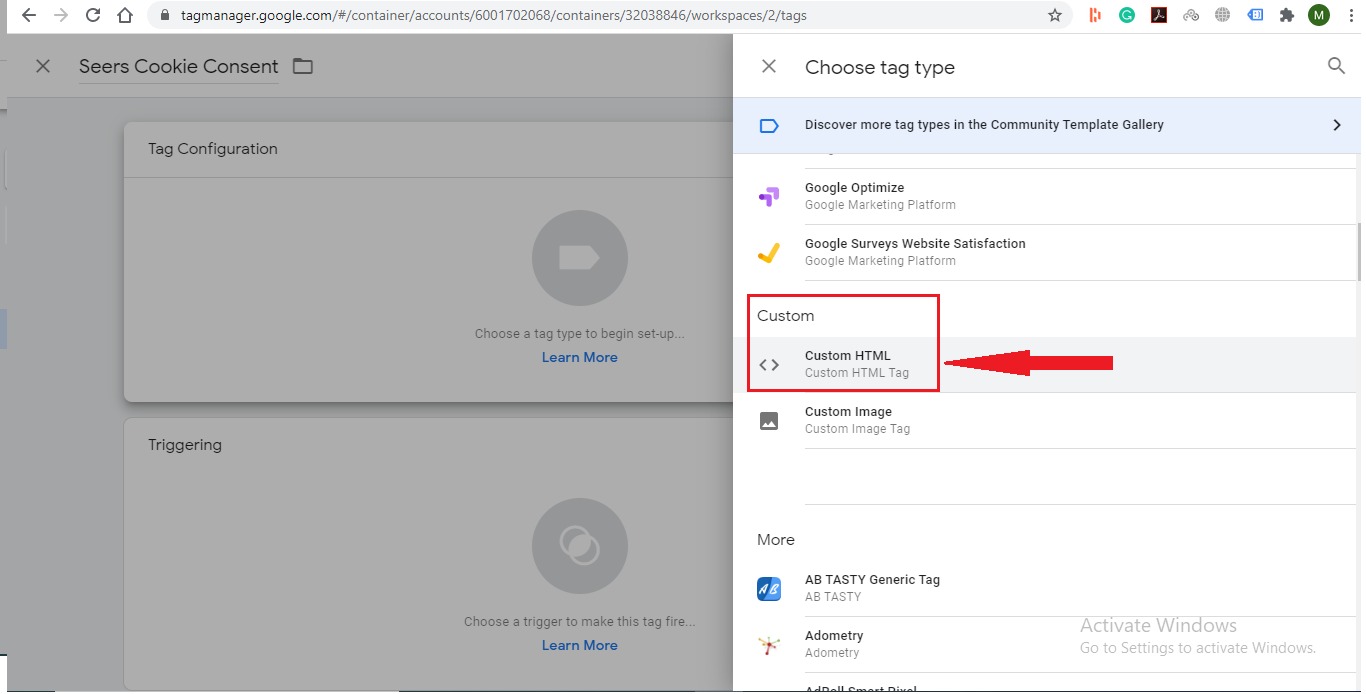View site info via the padlock icon
Image resolution: width=1366 pixels, height=694 pixels.
pos(164,16)
